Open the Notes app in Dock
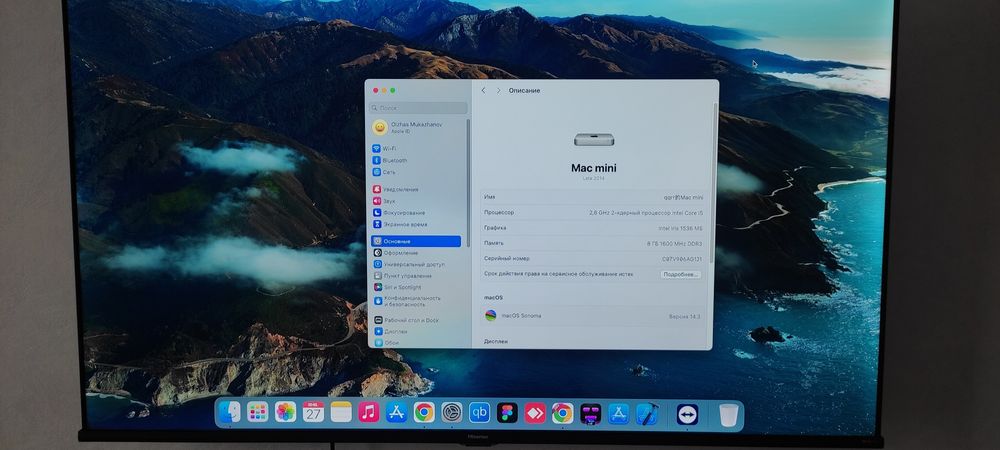This screenshot has height=450, width=1000. [x=341, y=412]
